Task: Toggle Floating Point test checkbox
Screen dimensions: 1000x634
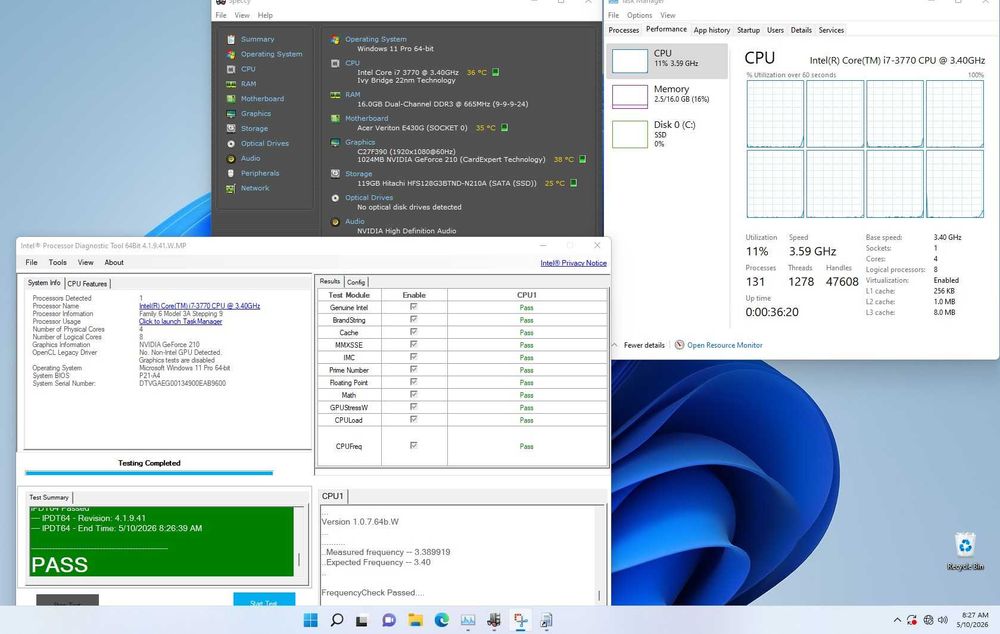Action: 413,382
